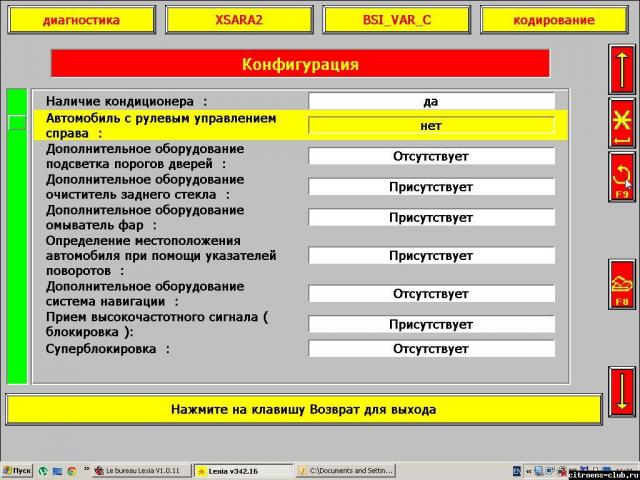Select the очиститель заднего стекла label

click(x=145, y=187)
